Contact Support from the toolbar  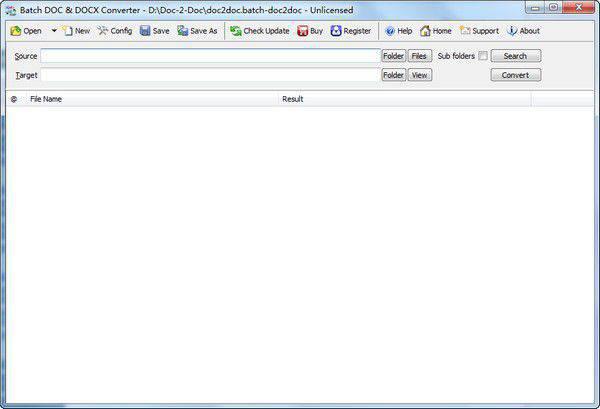(x=479, y=31)
